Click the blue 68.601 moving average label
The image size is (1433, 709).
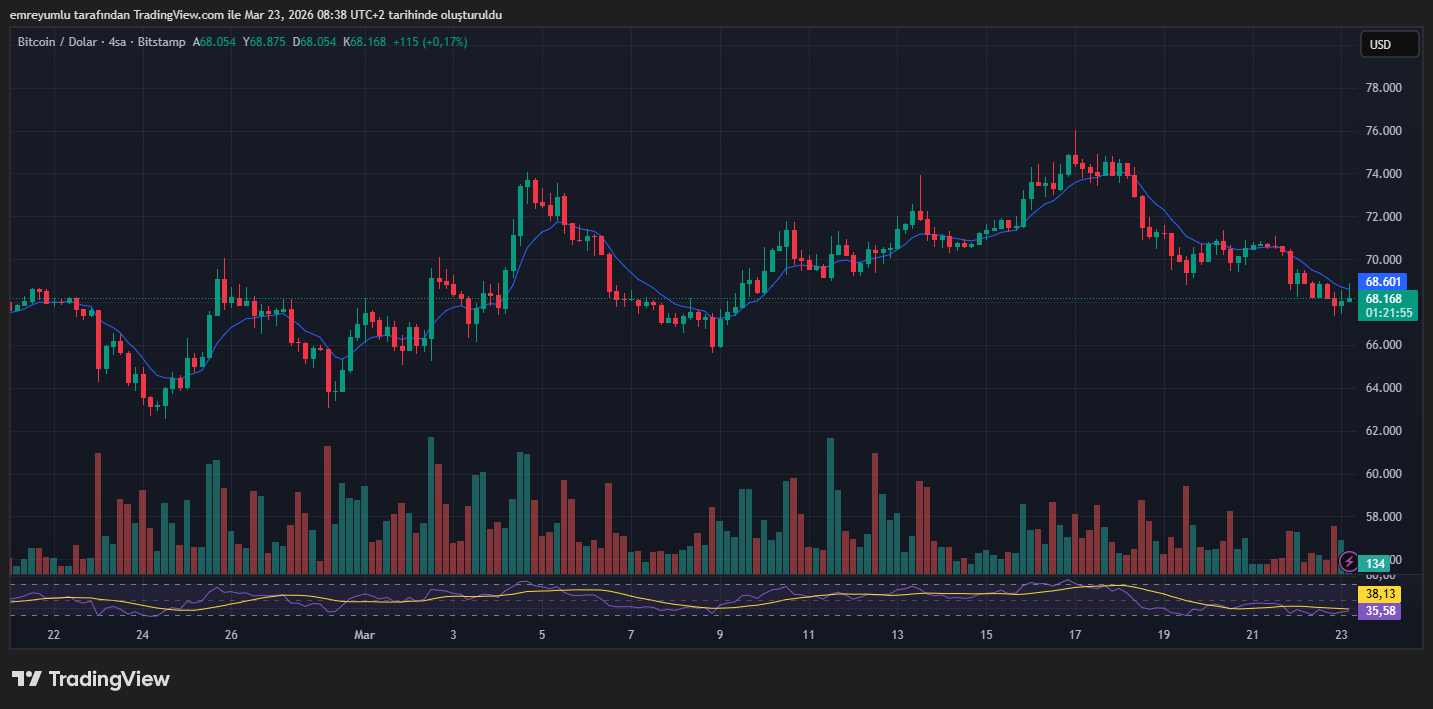(1384, 282)
